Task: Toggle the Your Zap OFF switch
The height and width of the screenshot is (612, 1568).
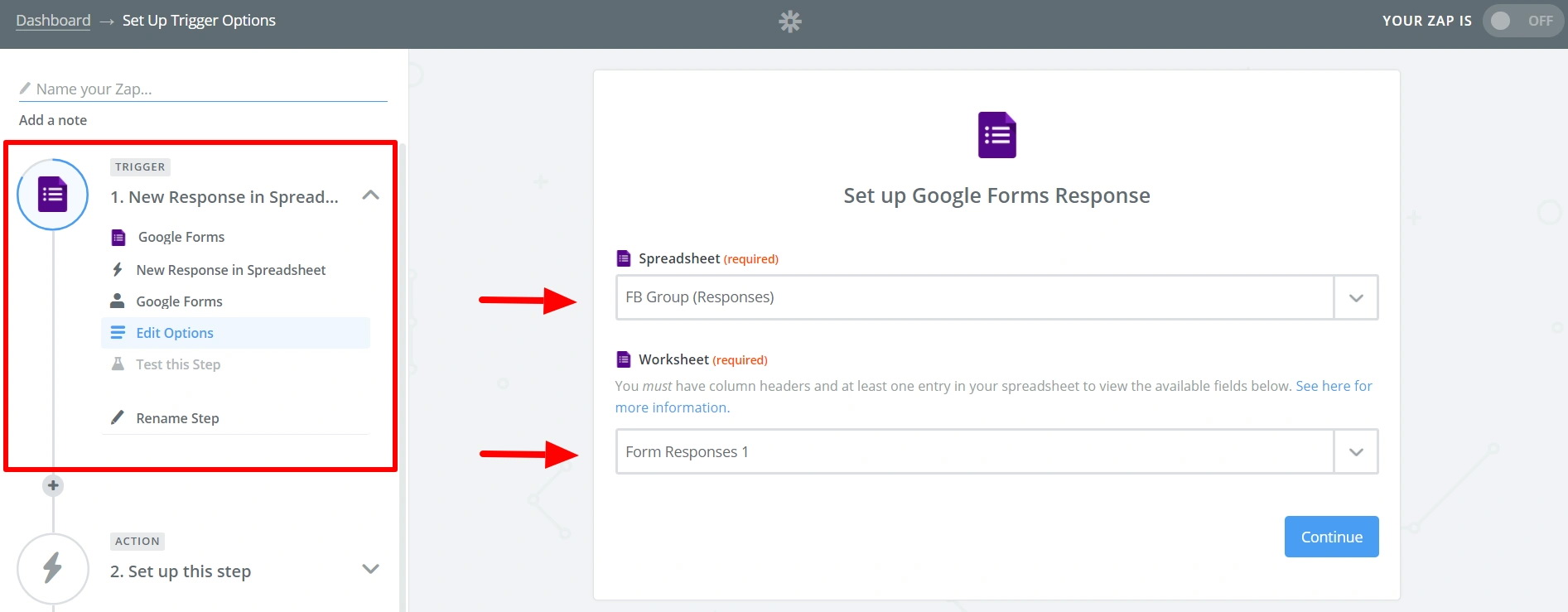Action: click(x=1522, y=21)
